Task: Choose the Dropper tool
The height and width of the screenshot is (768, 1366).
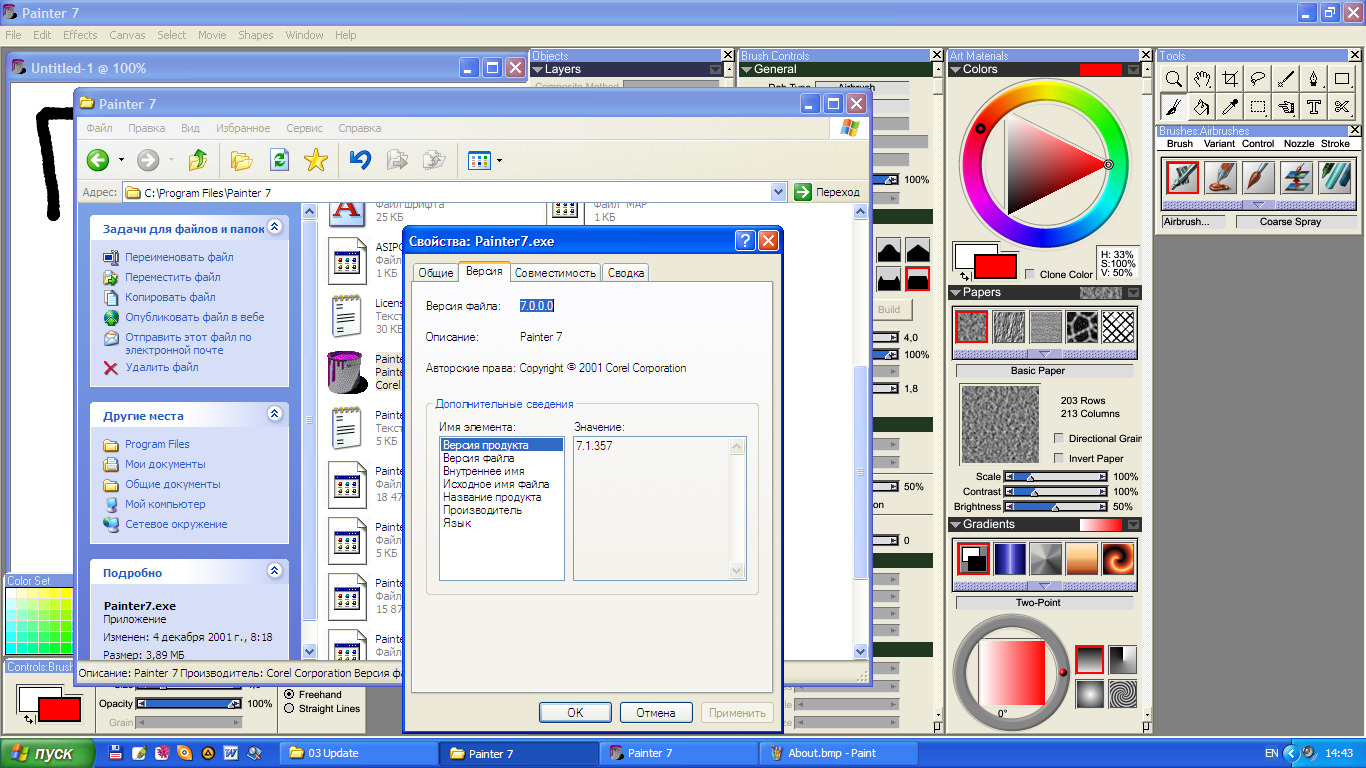Action: tap(1231, 107)
